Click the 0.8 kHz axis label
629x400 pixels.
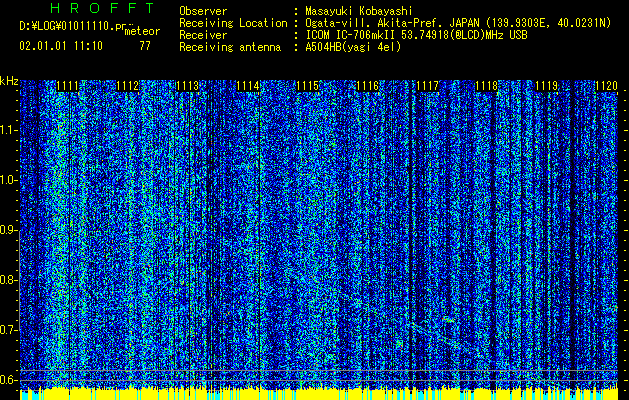(x=9, y=280)
